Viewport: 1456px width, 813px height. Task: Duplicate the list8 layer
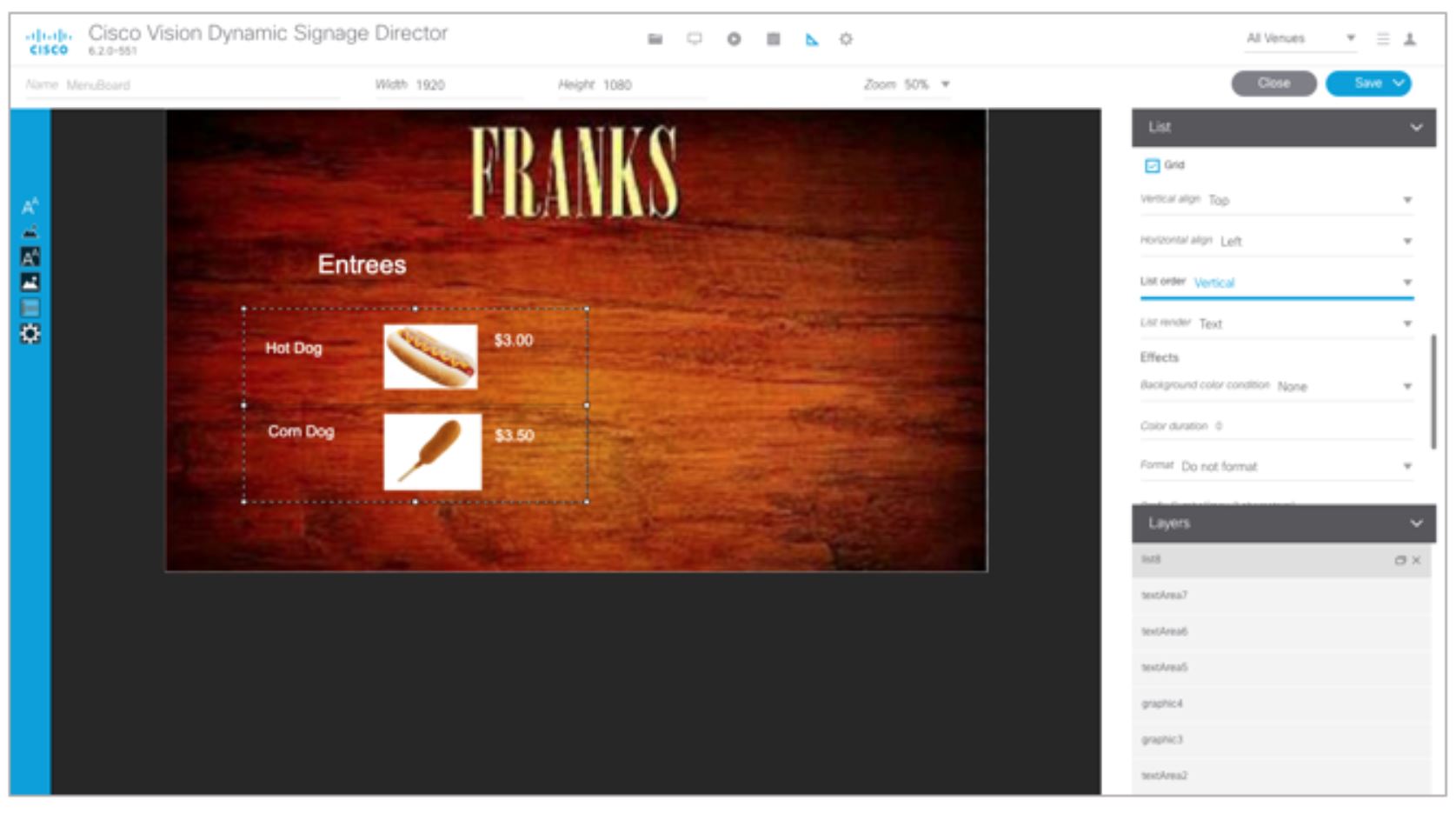(1399, 561)
